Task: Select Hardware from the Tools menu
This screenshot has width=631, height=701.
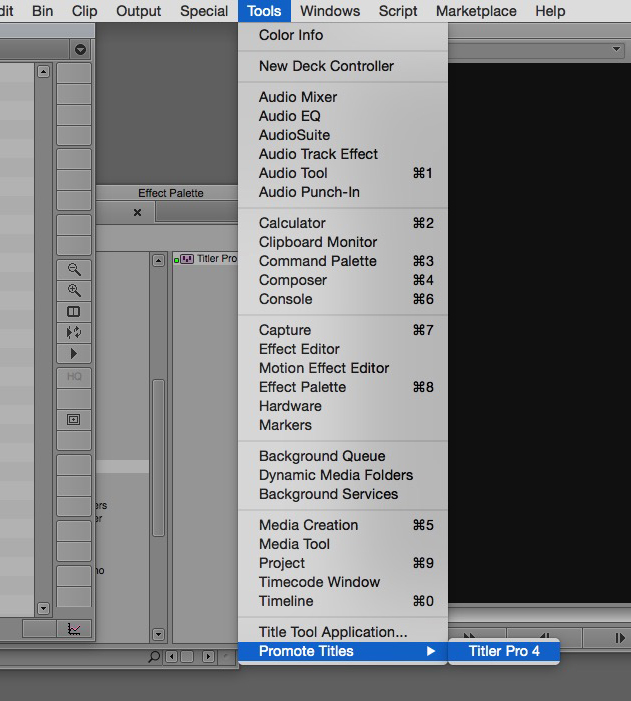Action: pyautogui.click(x=343, y=406)
